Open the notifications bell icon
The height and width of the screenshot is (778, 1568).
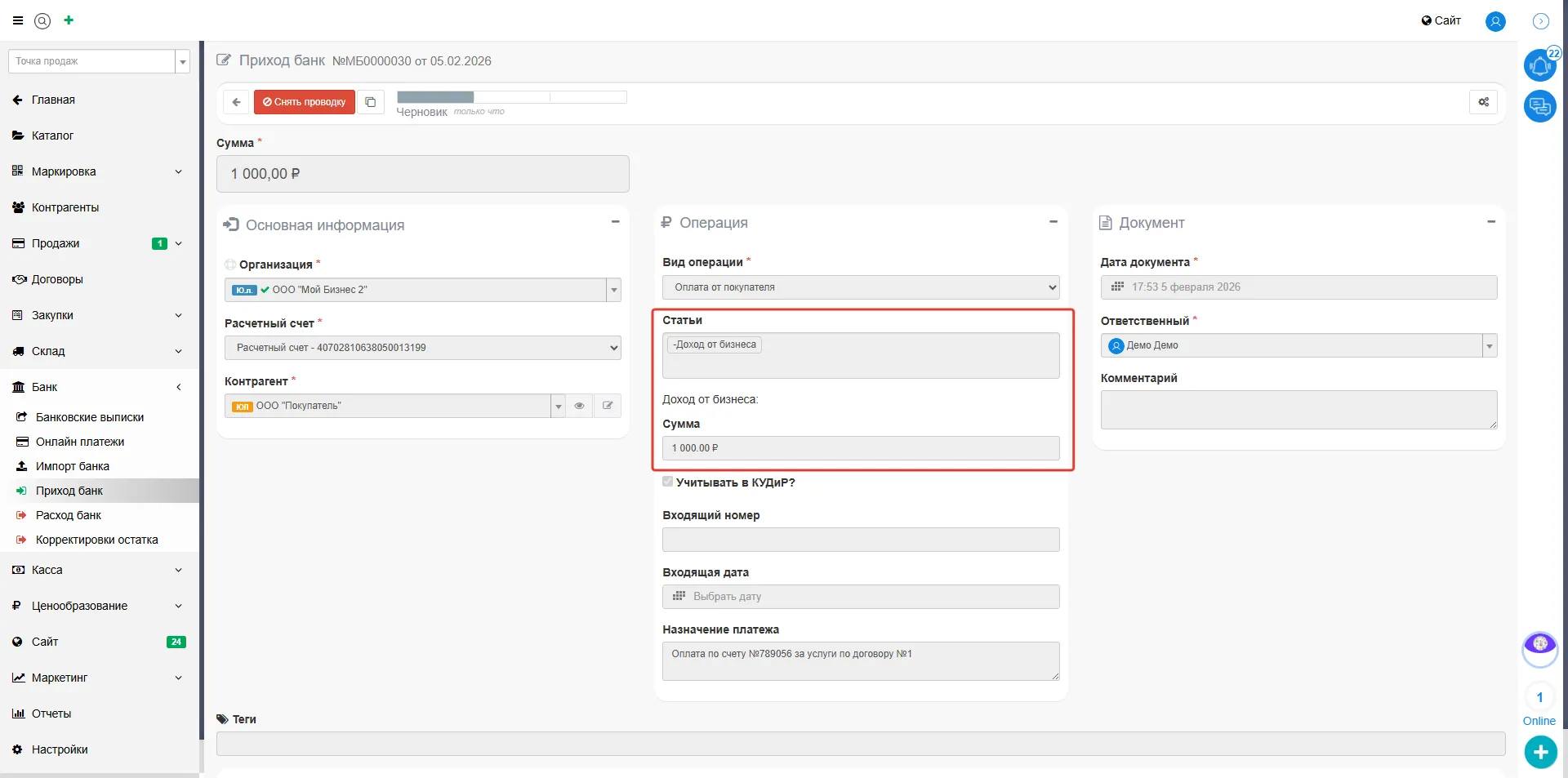coord(1539,65)
